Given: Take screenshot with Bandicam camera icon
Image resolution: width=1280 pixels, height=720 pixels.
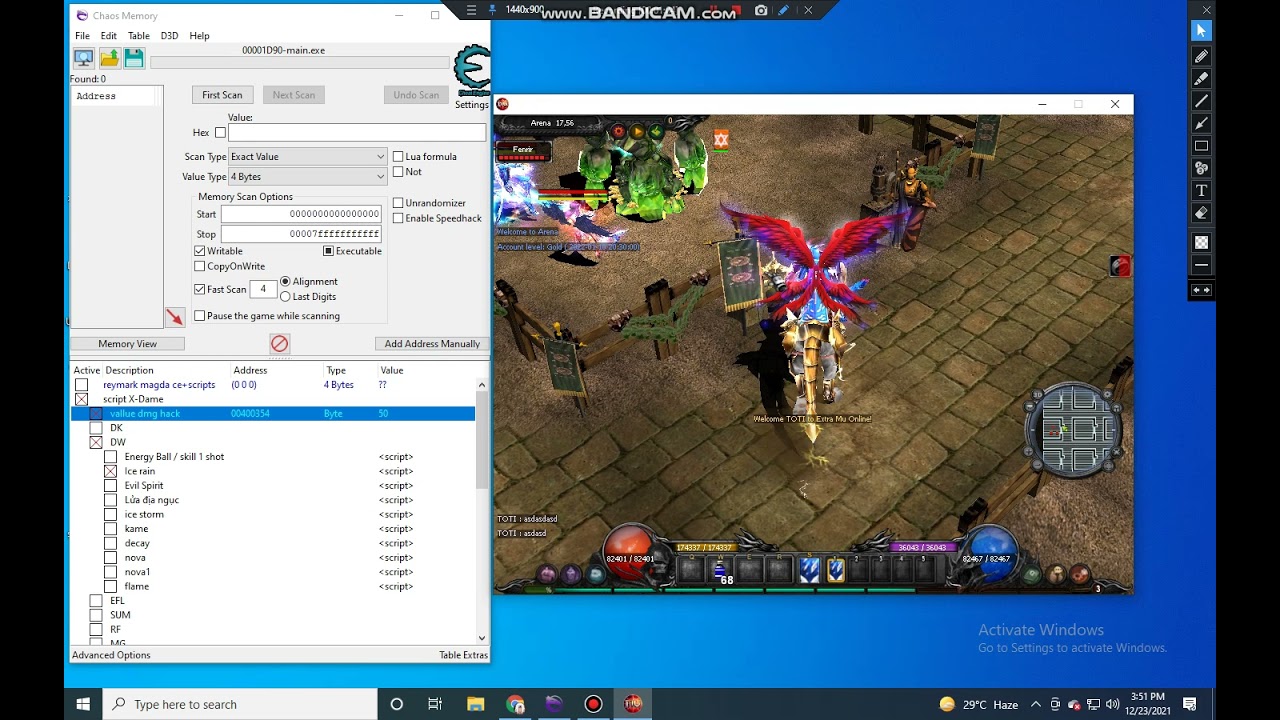Looking at the screenshot, I should pos(761,11).
